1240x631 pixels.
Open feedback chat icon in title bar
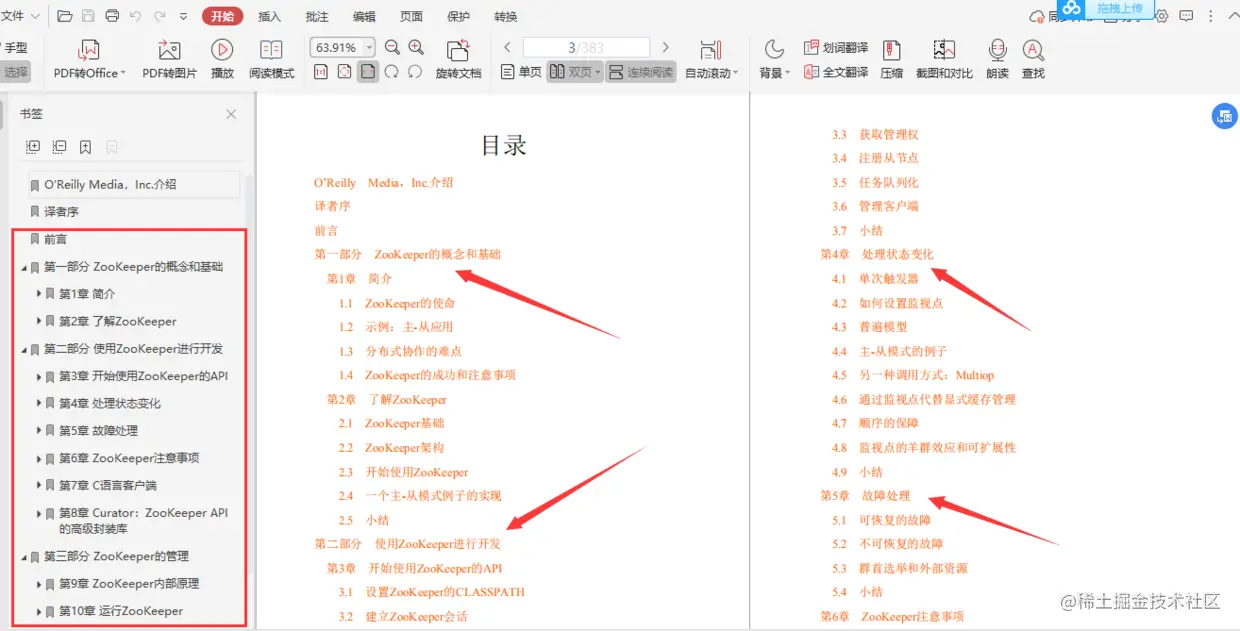click(x=1186, y=16)
